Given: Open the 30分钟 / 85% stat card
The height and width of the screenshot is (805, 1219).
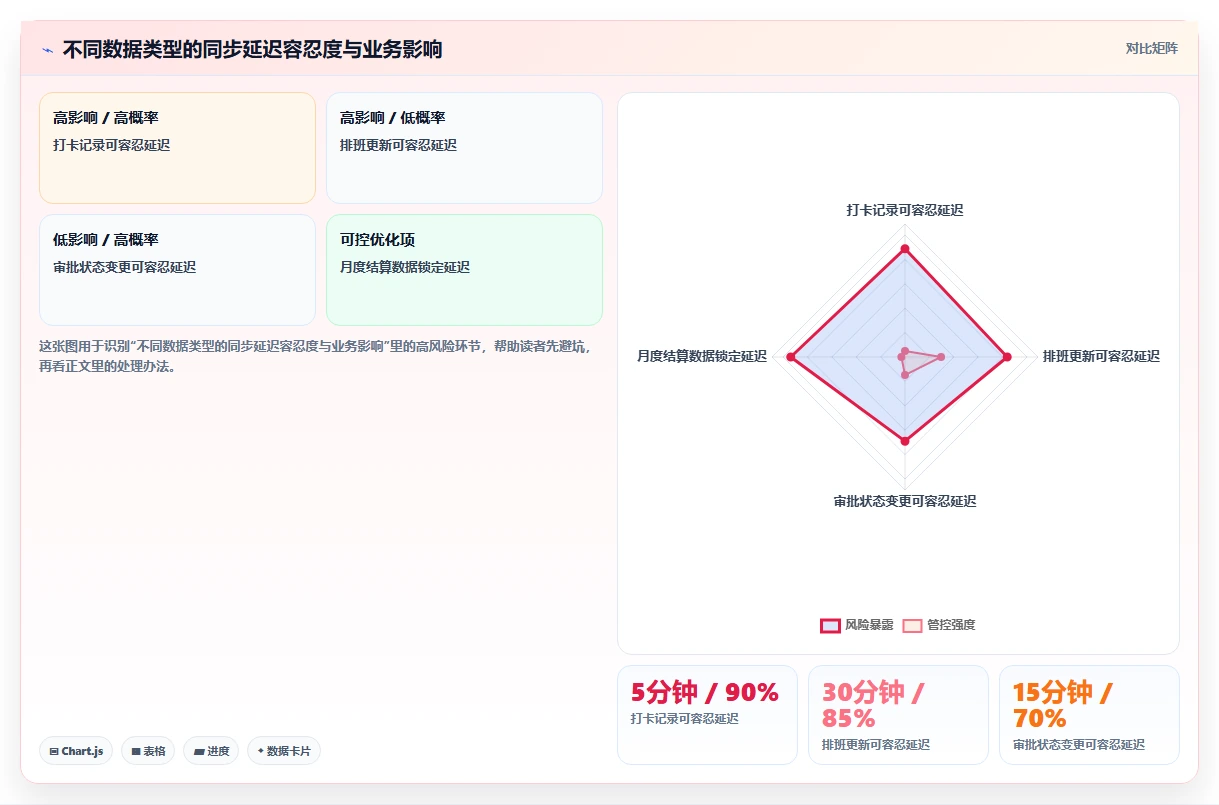Looking at the screenshot, I should click(898, 715).
